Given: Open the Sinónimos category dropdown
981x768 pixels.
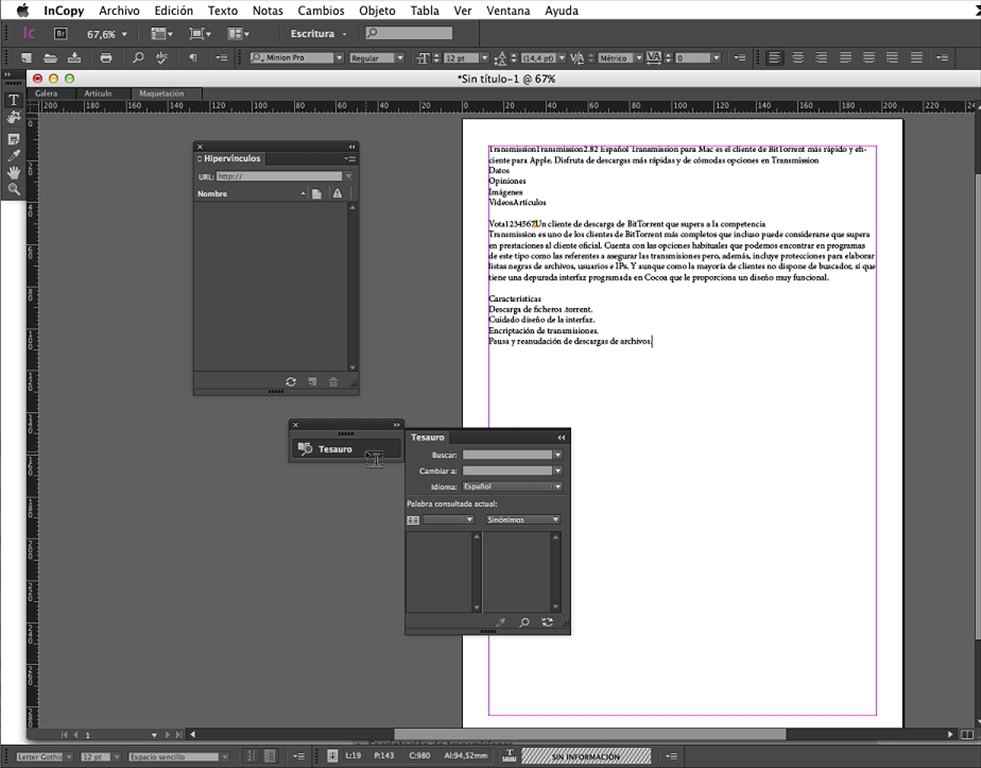Looking at the screenshot, I should (522, 520).
